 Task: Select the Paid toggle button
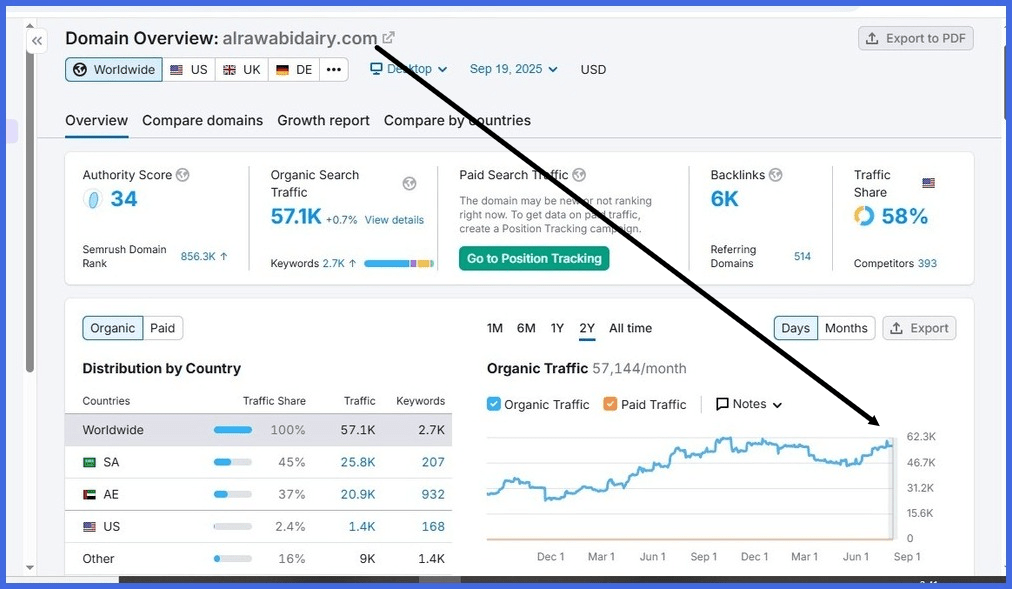163,328
